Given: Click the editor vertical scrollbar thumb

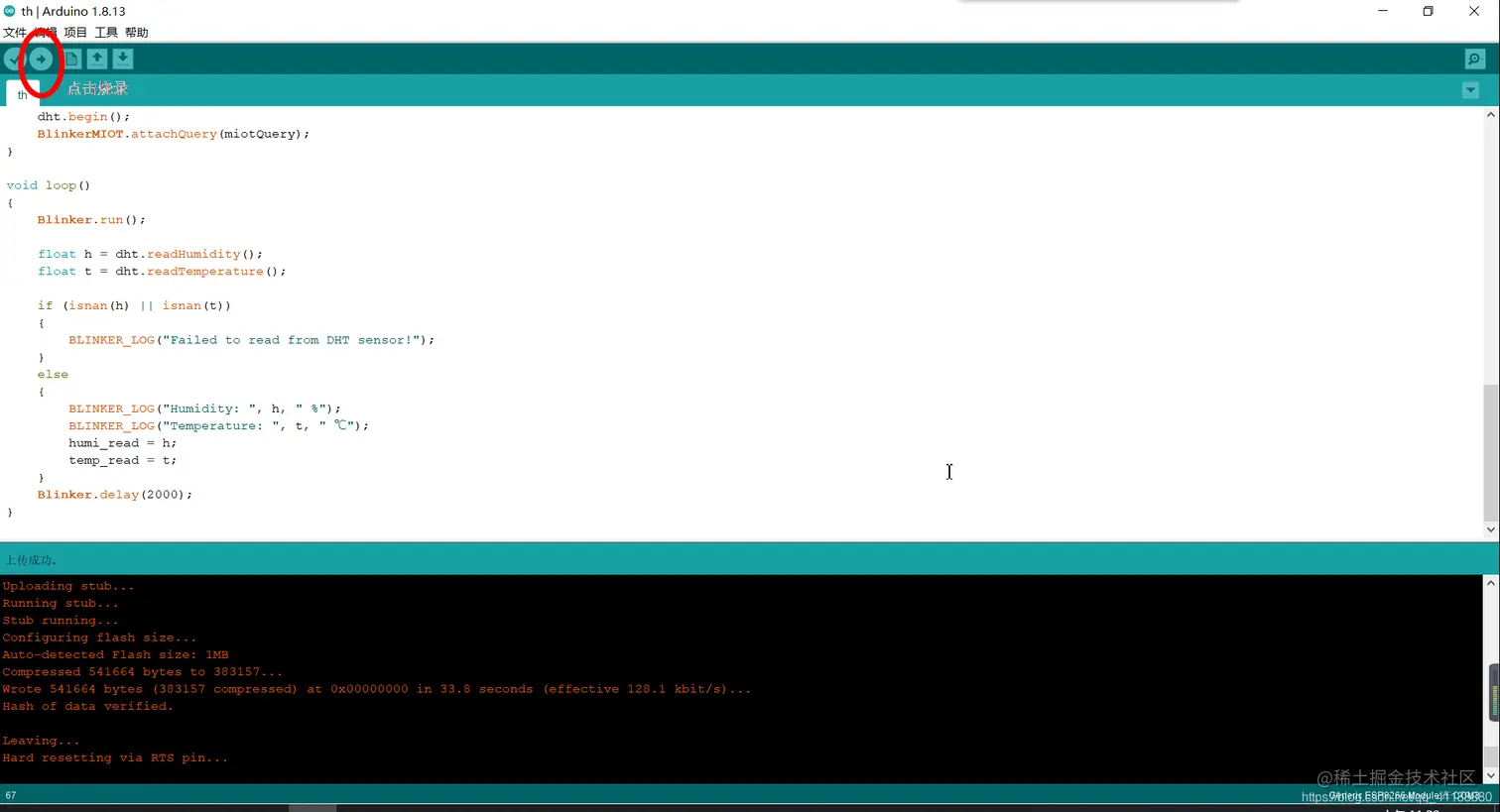Looking at the screenshot, I should pos(1490,451).
